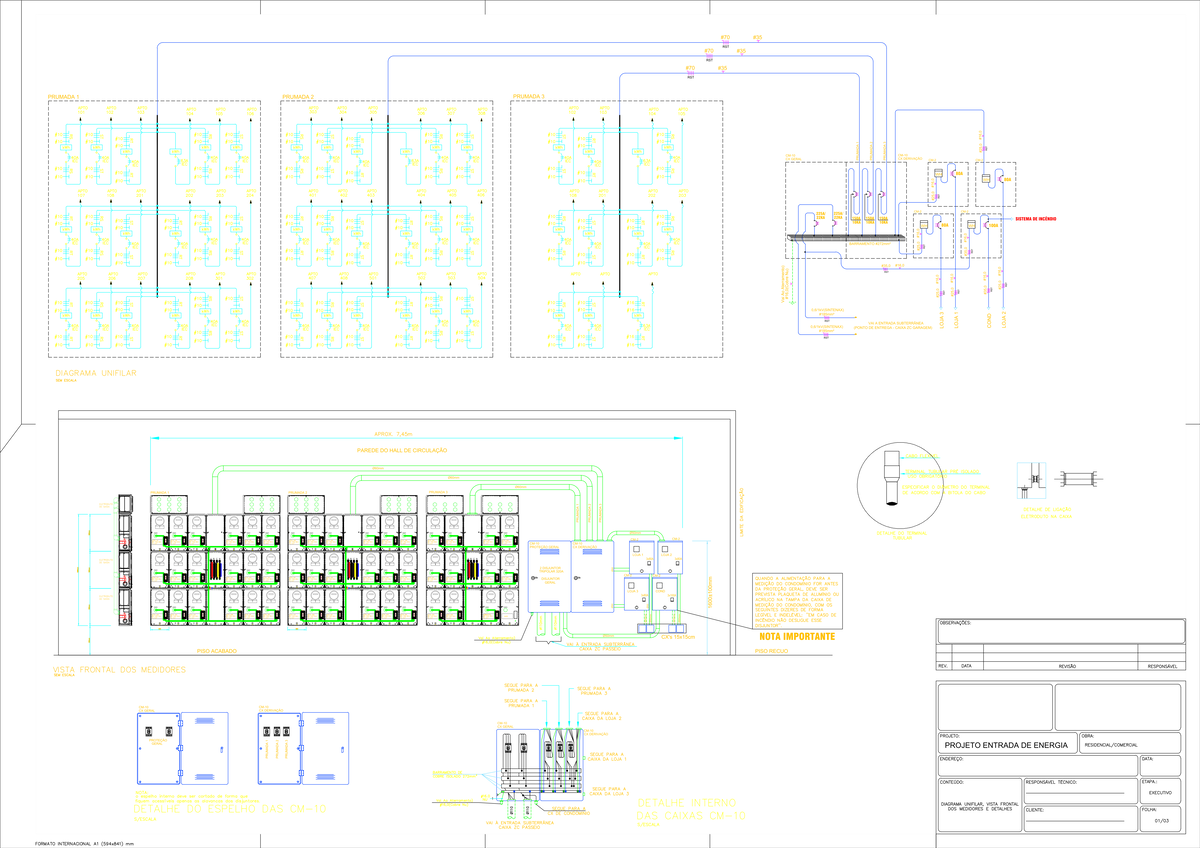Select the EXECUTIVO stage cell
Image resolution: width=1200 pixels, height=848 pixels.
click(1164, 792)
